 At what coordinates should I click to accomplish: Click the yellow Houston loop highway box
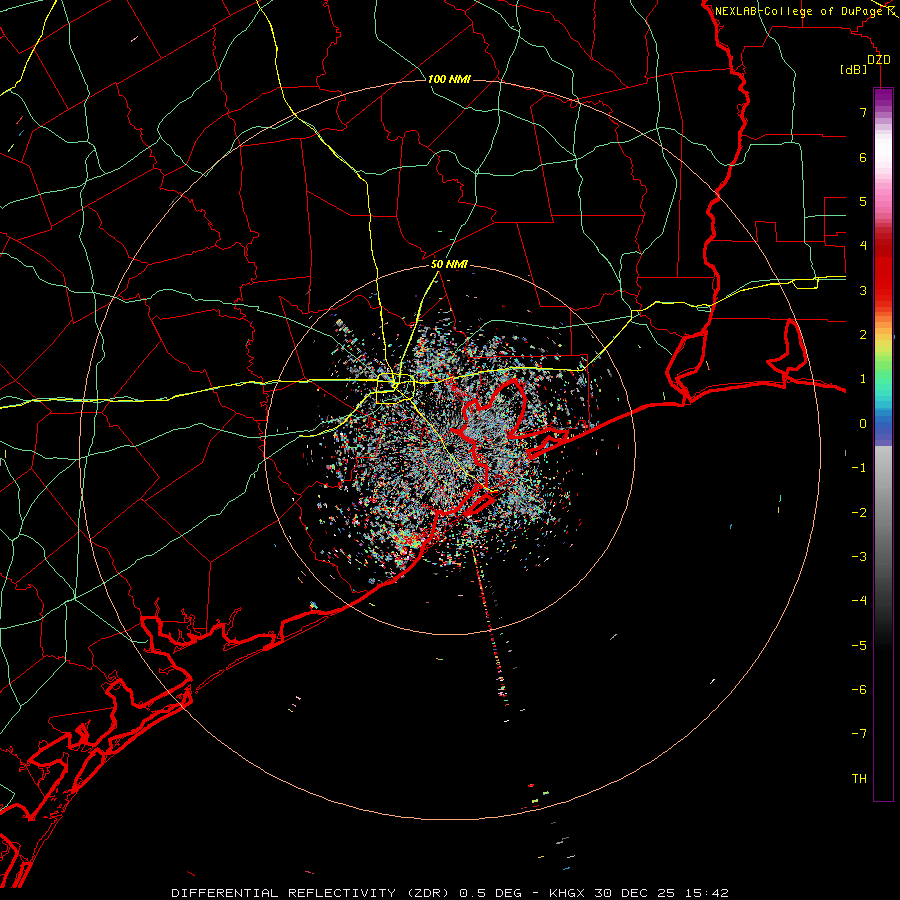tap(395, 389)
